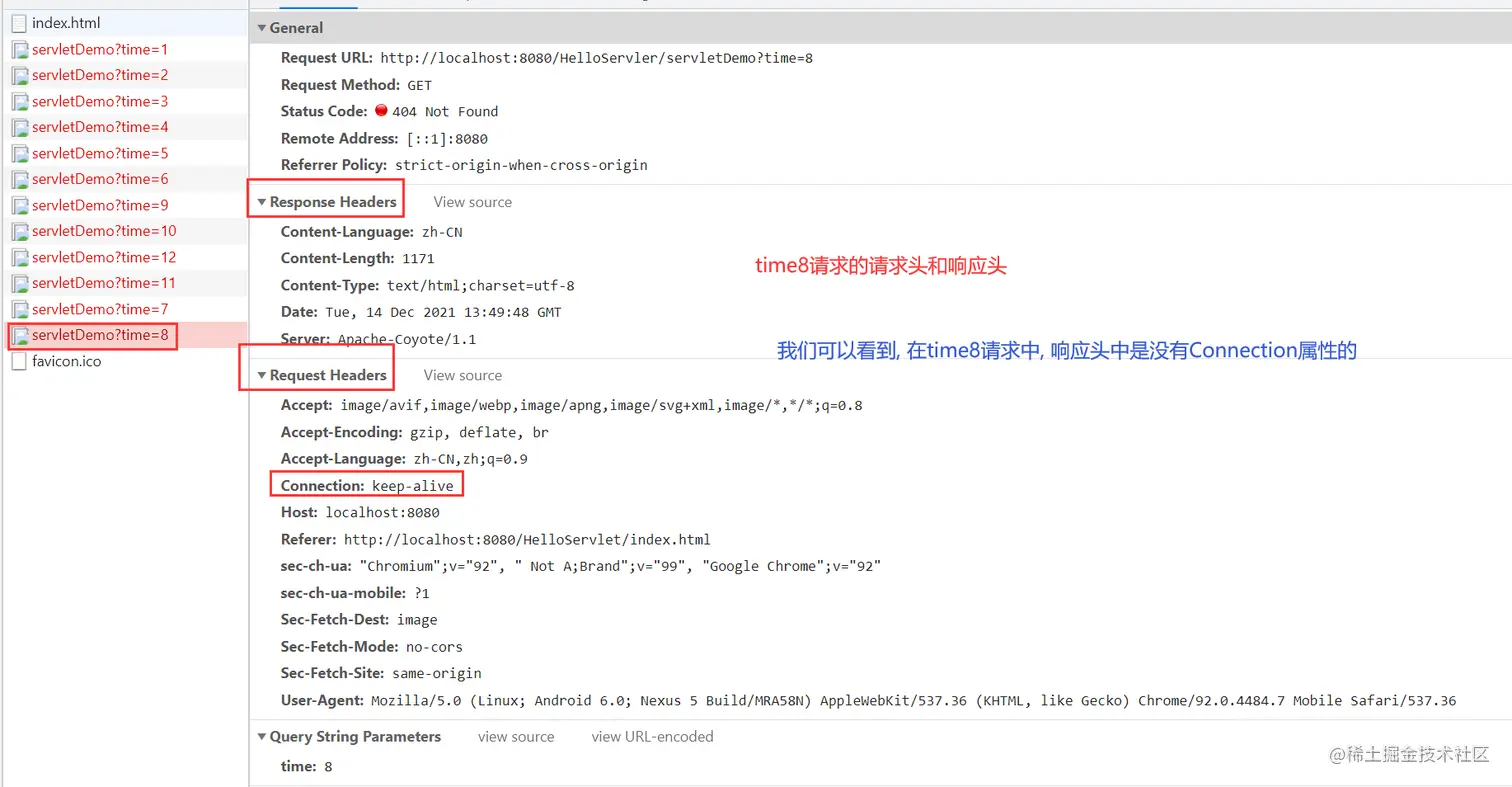This screenshot has width=1512, height=787.
Task: Select request servletDemo?time=11
Action: coord(124,283)
